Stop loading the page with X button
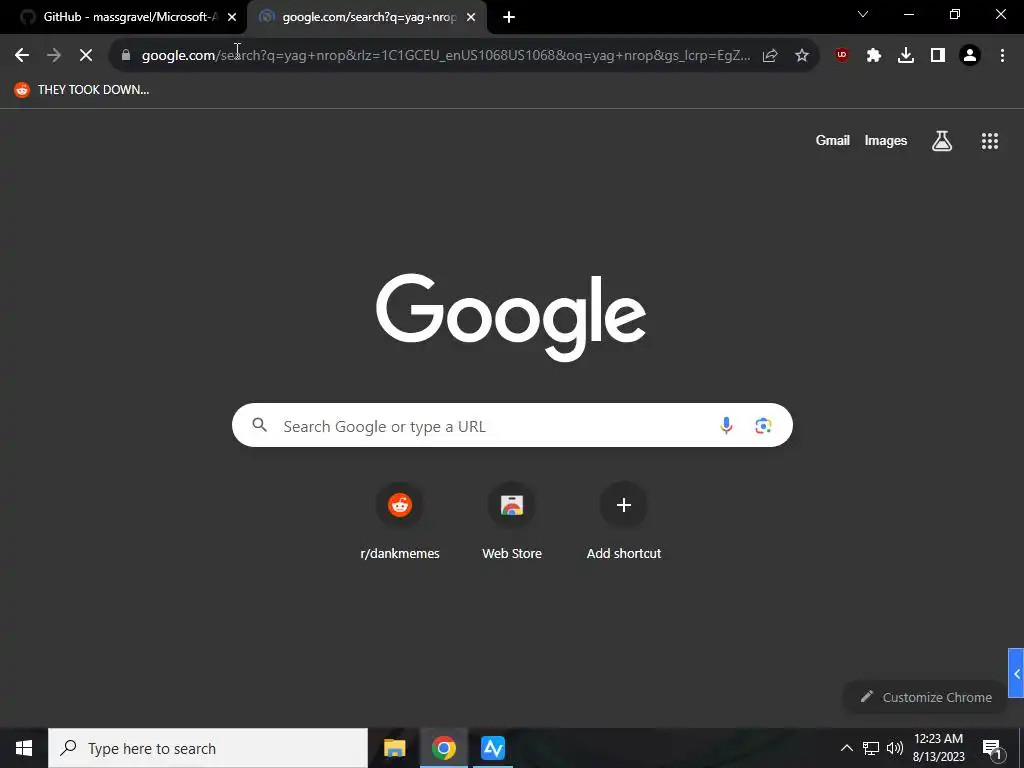 click(86, 56)
